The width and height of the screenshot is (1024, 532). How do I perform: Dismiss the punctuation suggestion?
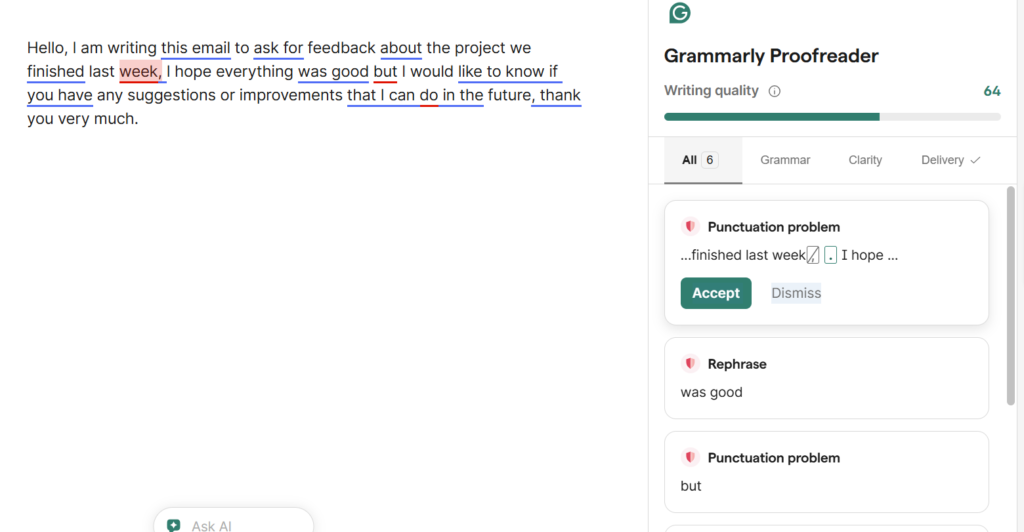(796, 293)
